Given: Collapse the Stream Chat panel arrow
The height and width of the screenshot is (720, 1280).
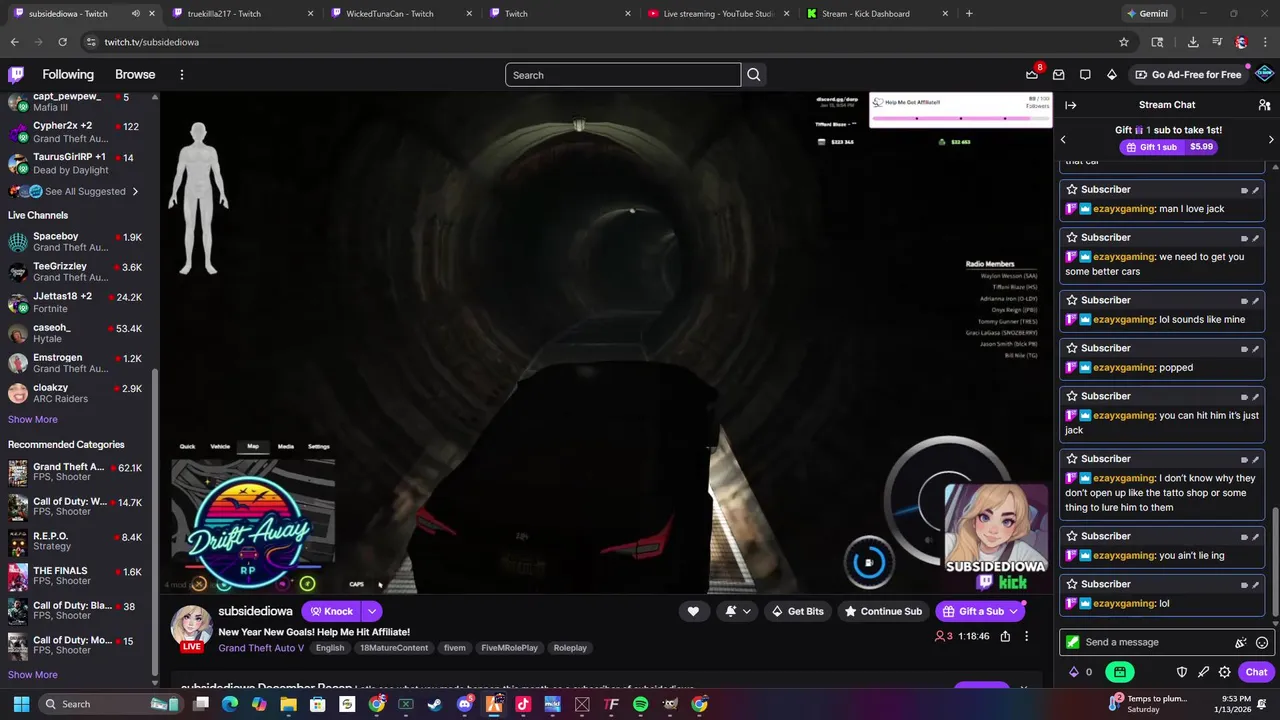Looking at the screenshot, I should [1071, 105].
